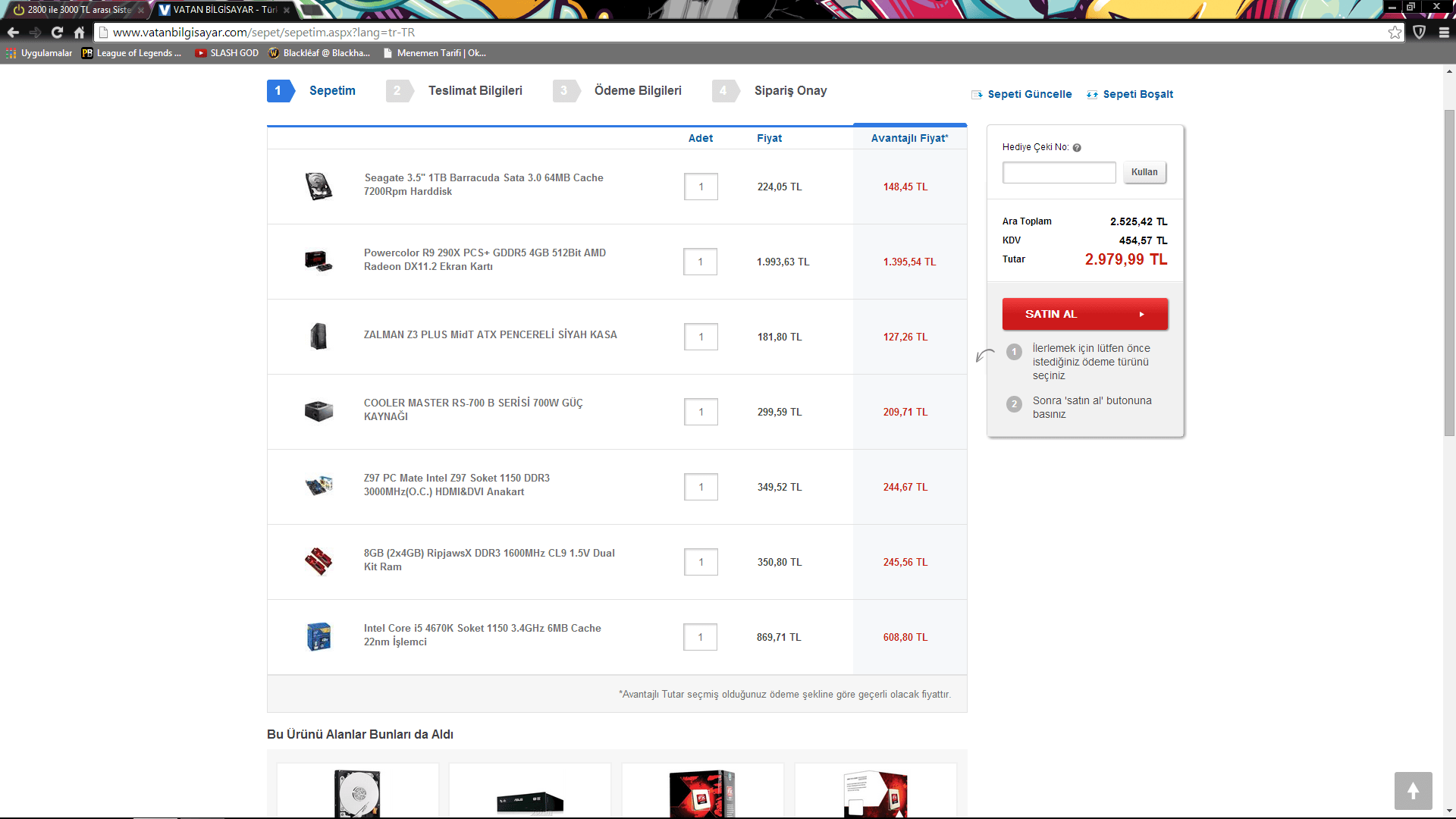This screenshot has width=1456, height=819.
Task: Open the Uygulamalar apps bookmark
Action: point(39,53)
